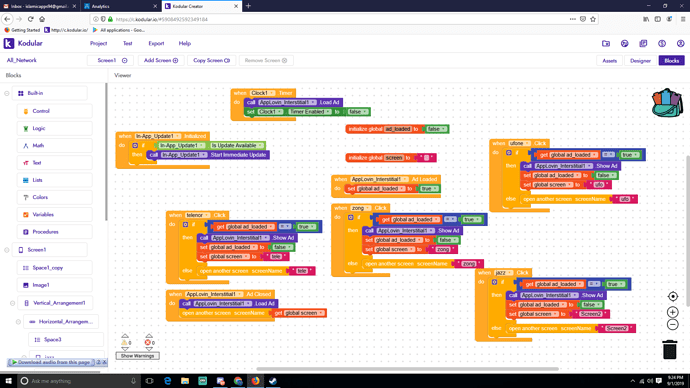Switch to the Designer view
This screenshot has width=690, height=388.
pyautogui.click(x=640, y=61)
